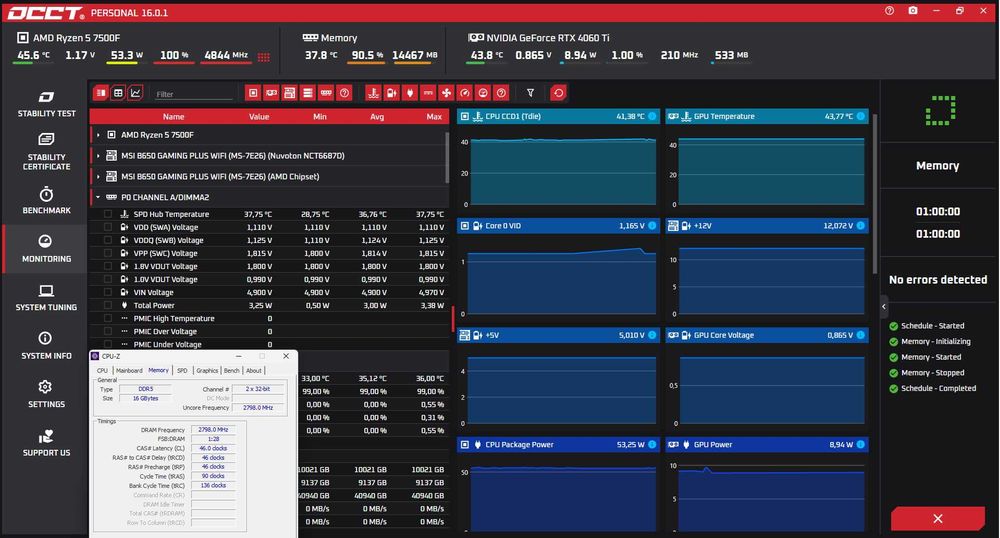The width and height of the screenshot is (1000, 538).
Task: Switch to the Bench tab in CPU-Z
Action: [x=232, y=370]
